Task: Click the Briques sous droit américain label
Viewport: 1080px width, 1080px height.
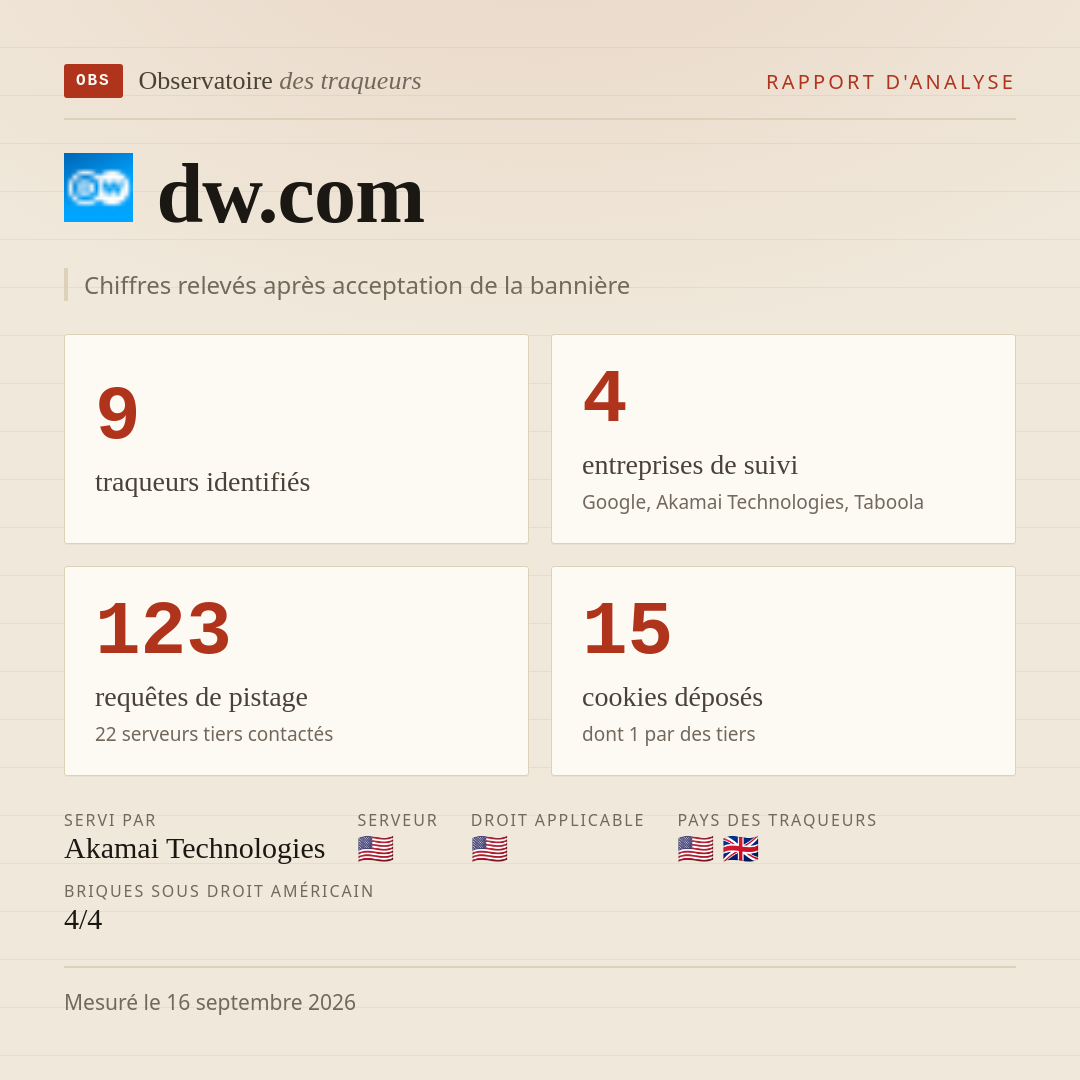Action: (219, 891)
